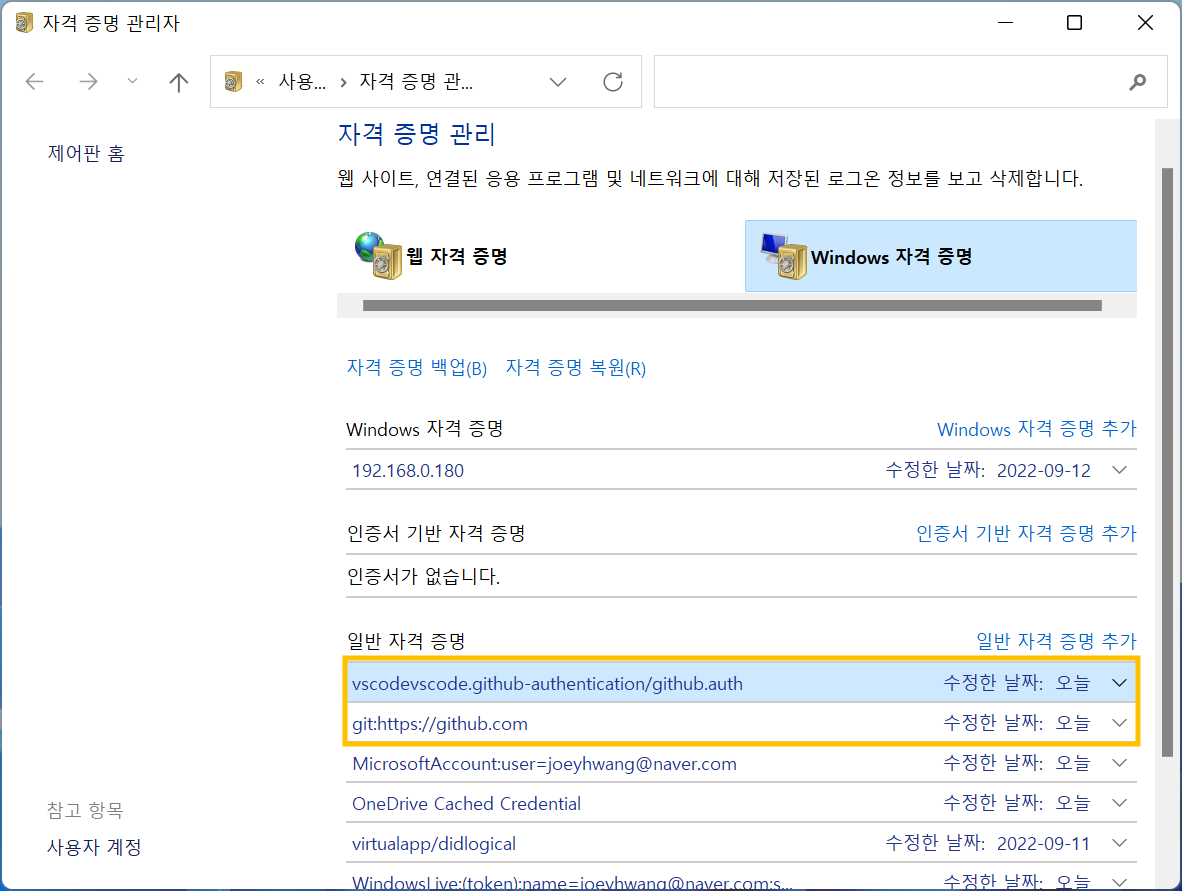Expand the 192.168.0.180 credential chevron

click(x=1119, y=470)
